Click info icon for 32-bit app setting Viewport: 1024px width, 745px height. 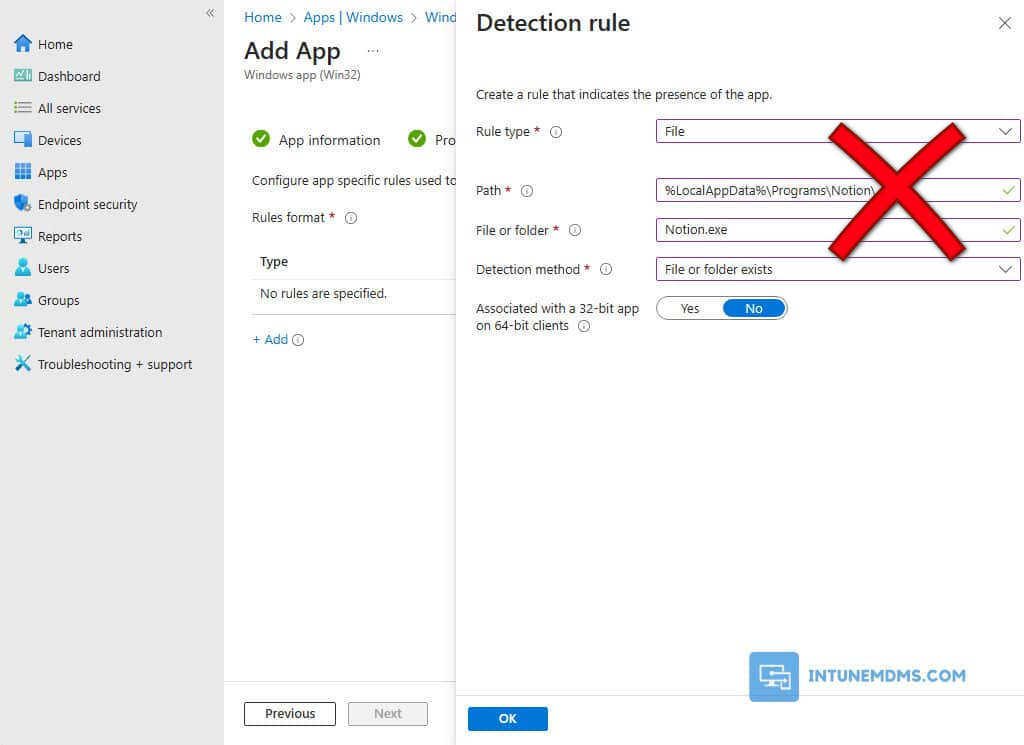584,326
